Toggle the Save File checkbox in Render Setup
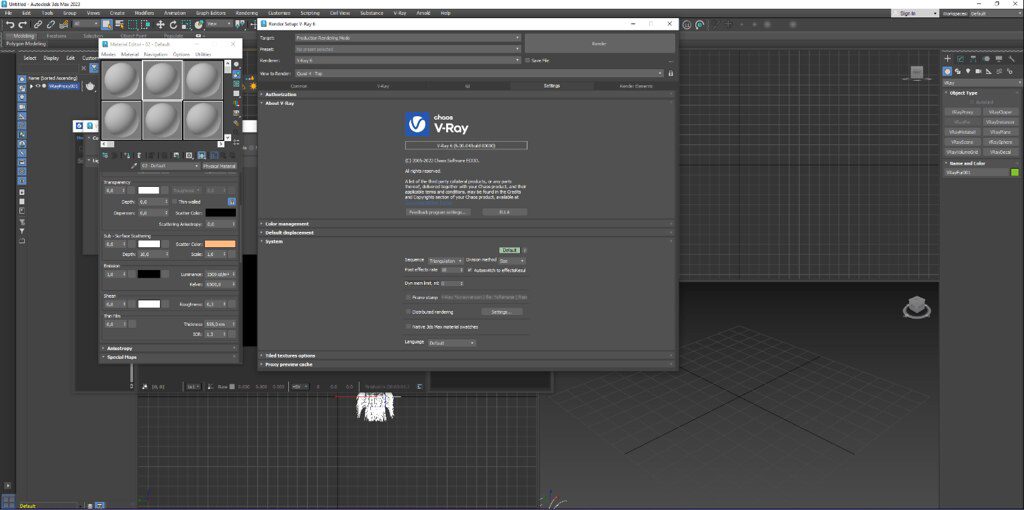 (x=528, y=59)
